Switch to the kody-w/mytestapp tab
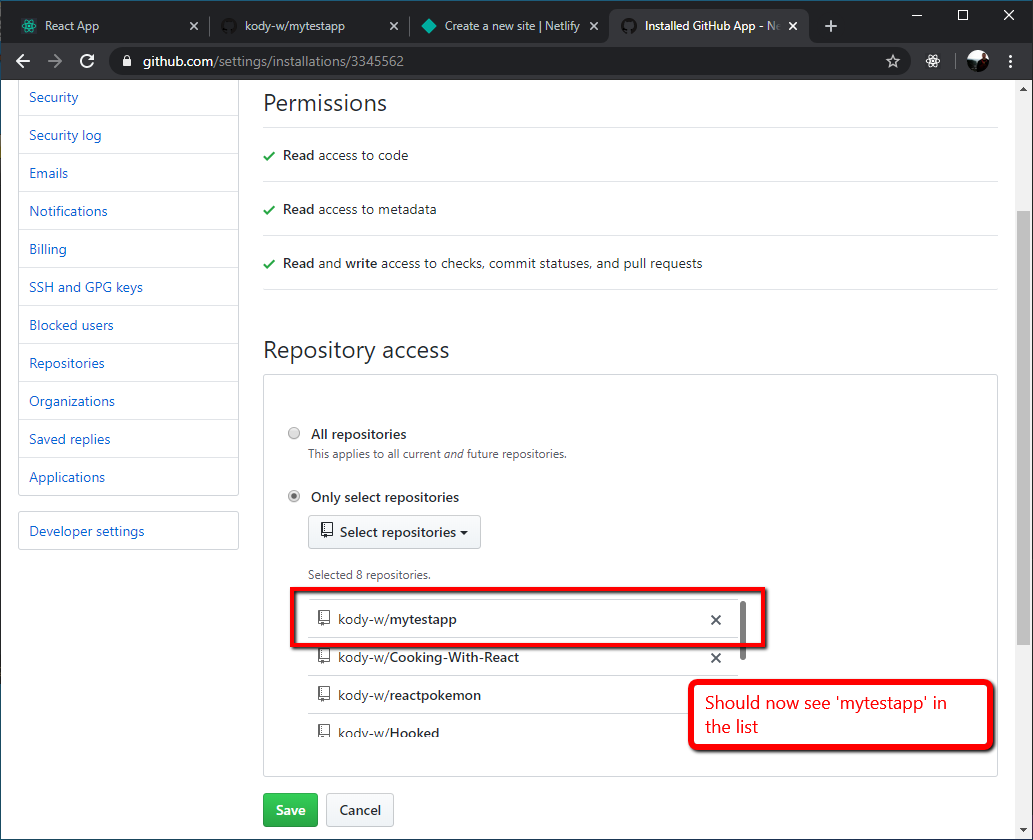Screen dimensions: 1033x840 pyautogui.click(x=308, y=26)
